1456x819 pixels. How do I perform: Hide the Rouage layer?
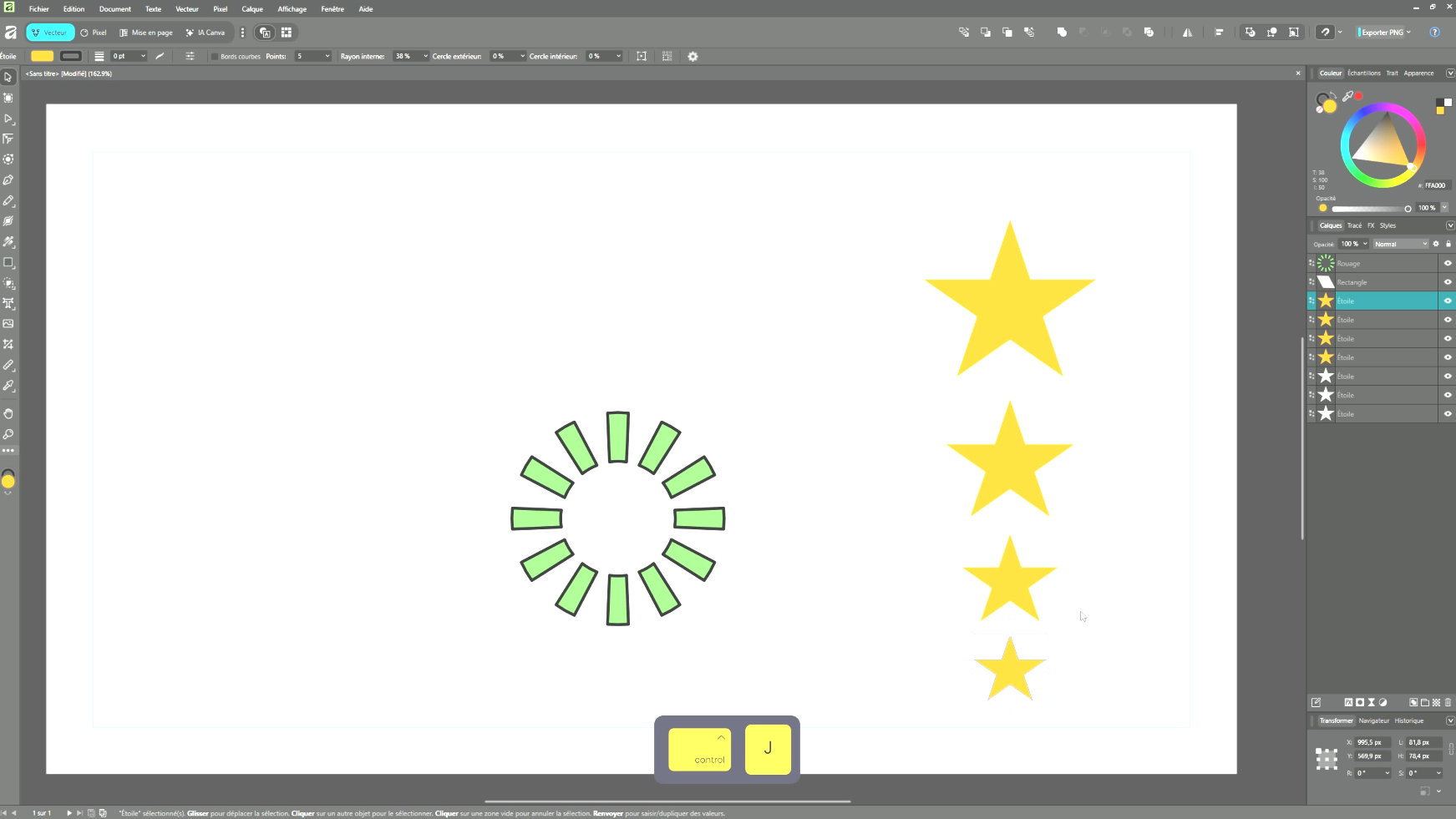coord(1448,264)
